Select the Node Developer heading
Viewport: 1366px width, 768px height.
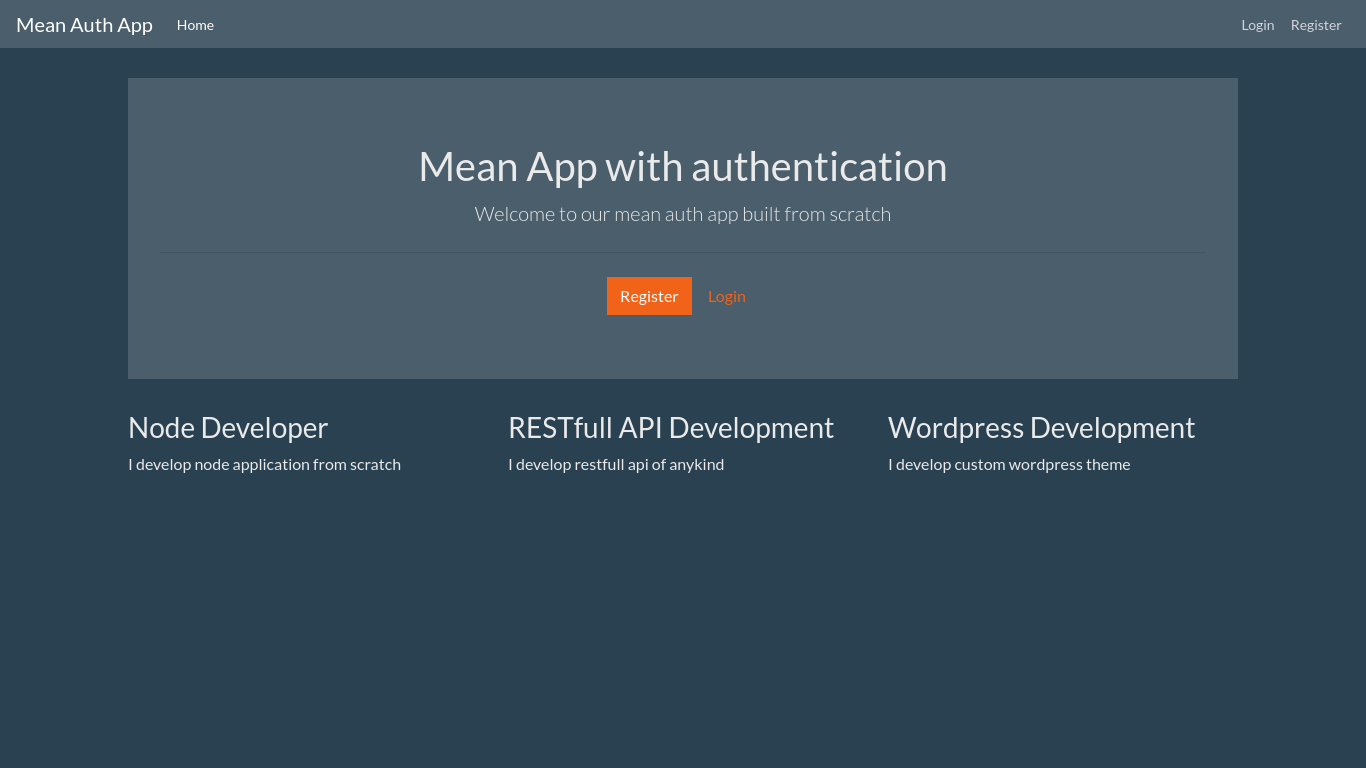[228, 428]
